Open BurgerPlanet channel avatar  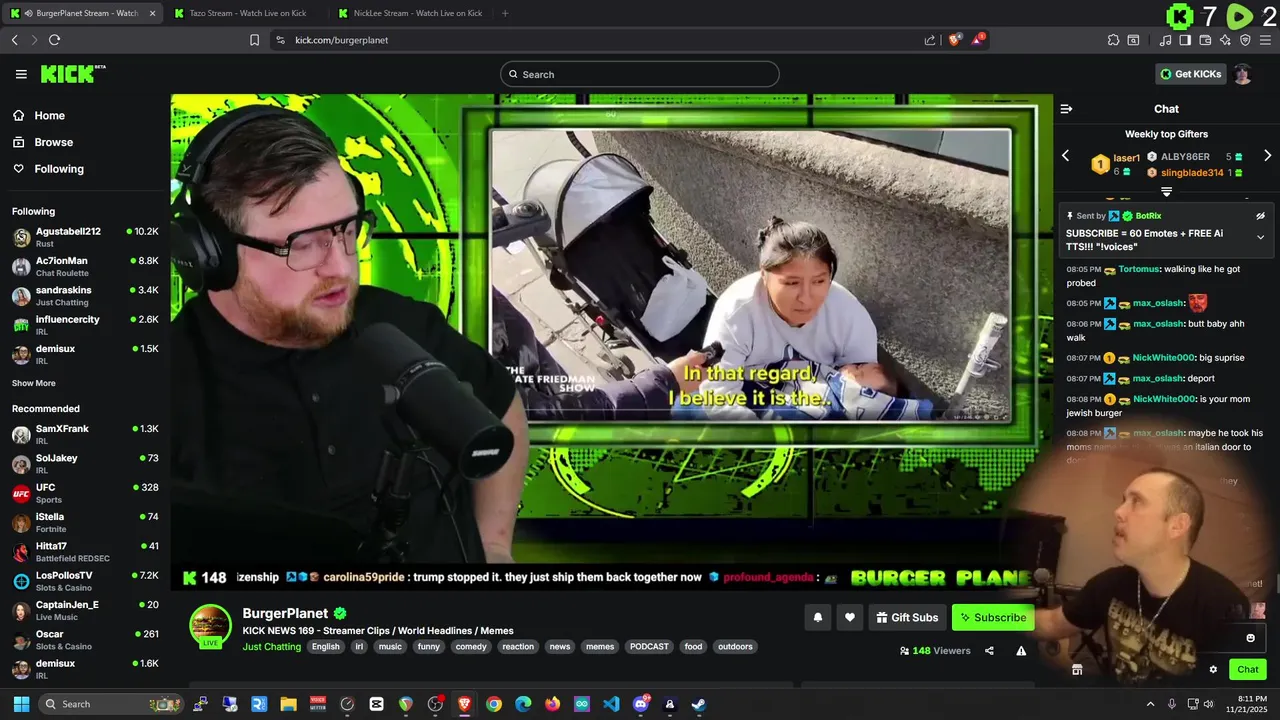tap(210, 625)
